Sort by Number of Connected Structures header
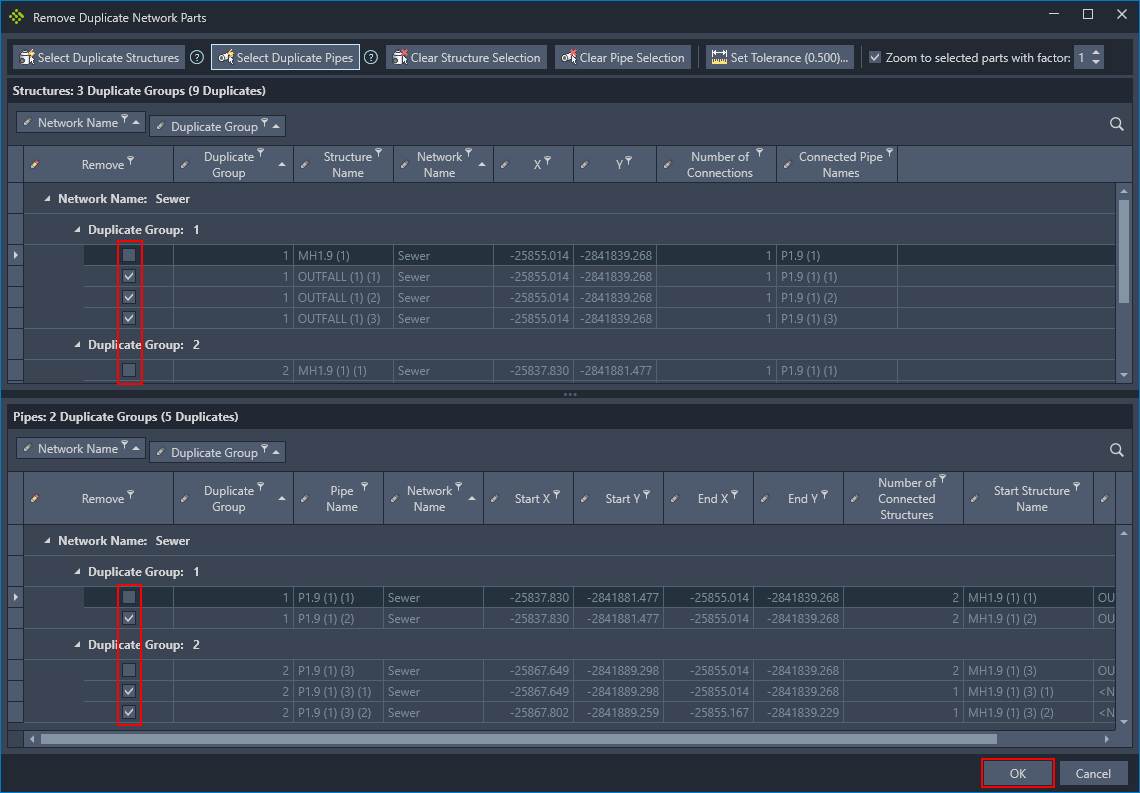 tap(904, 499)
